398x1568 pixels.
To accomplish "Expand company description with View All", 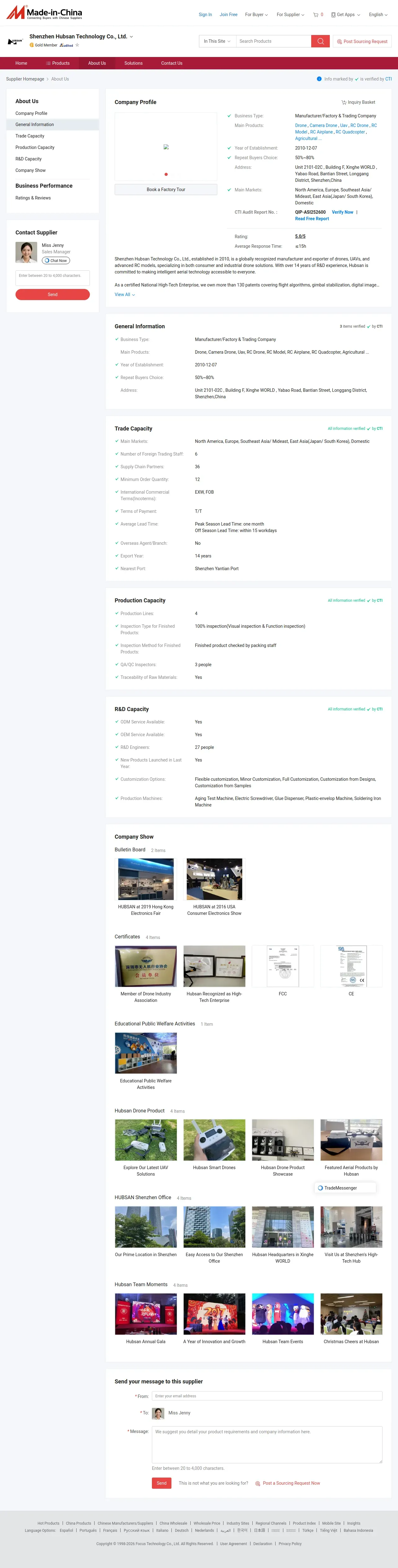I will click(125, 295).
